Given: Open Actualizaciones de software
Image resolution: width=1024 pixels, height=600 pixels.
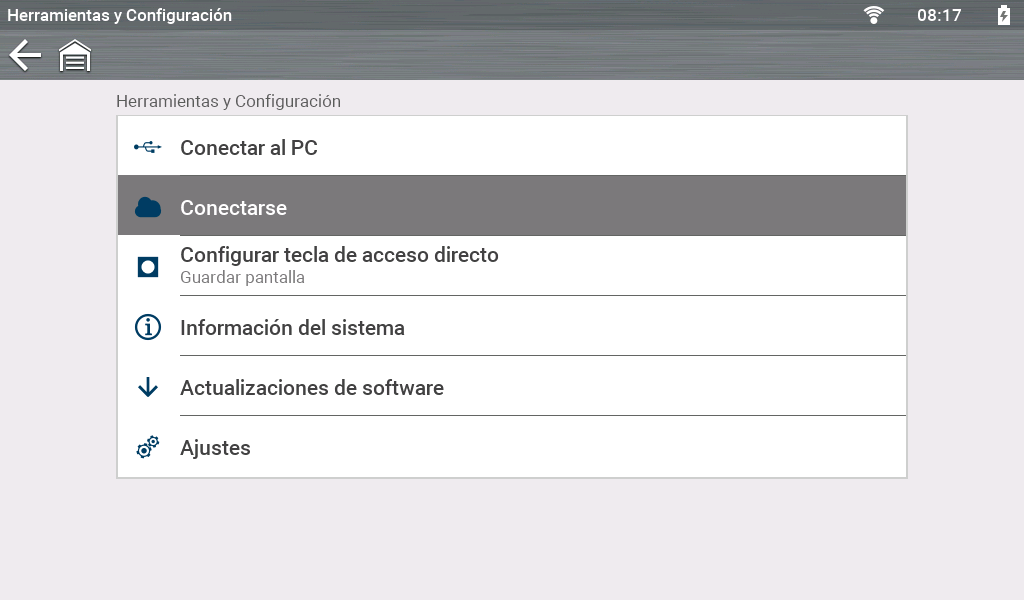Looking at the screenshot, I should click(312, 388).
